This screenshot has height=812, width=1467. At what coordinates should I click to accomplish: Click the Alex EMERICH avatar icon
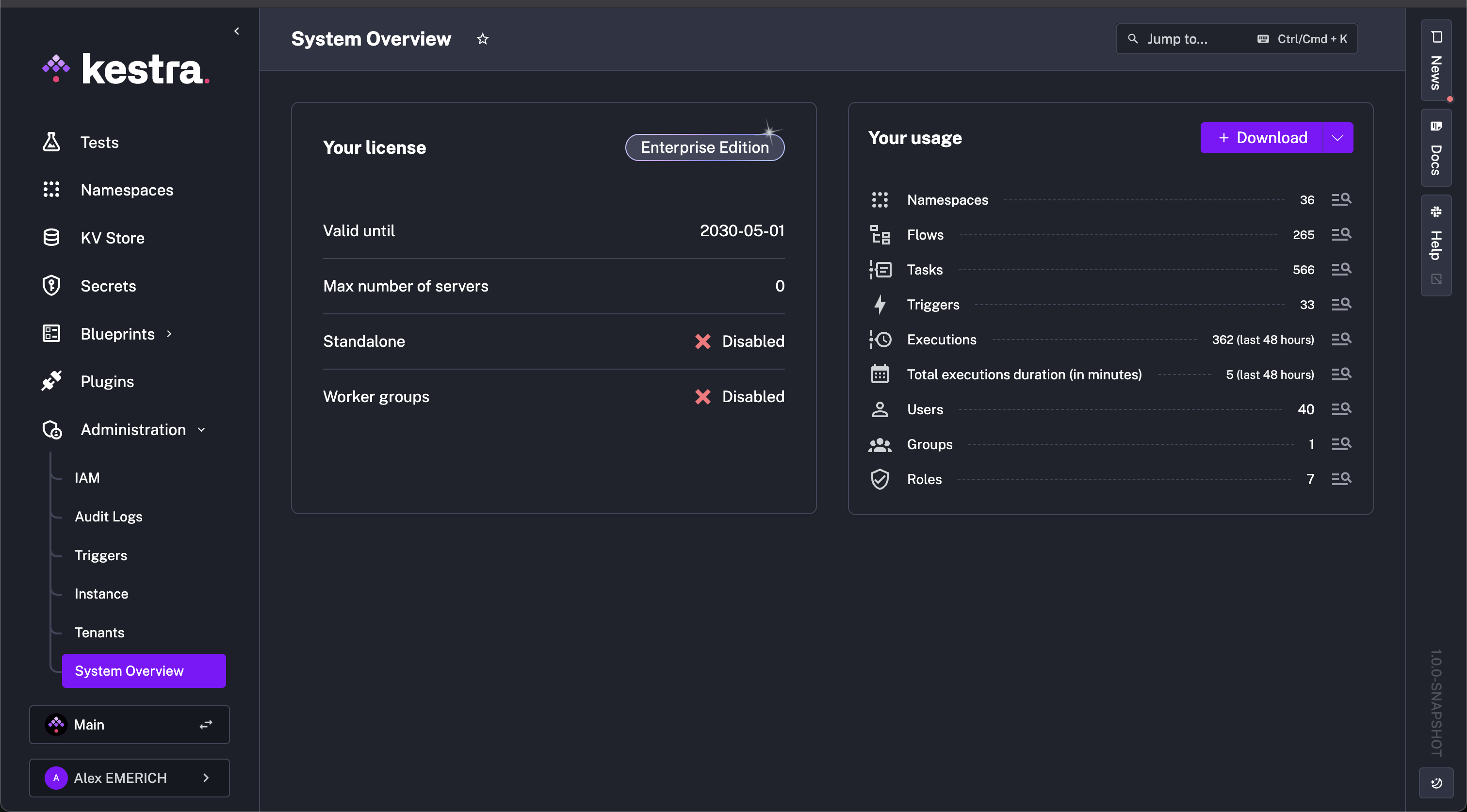coord(56,777)
